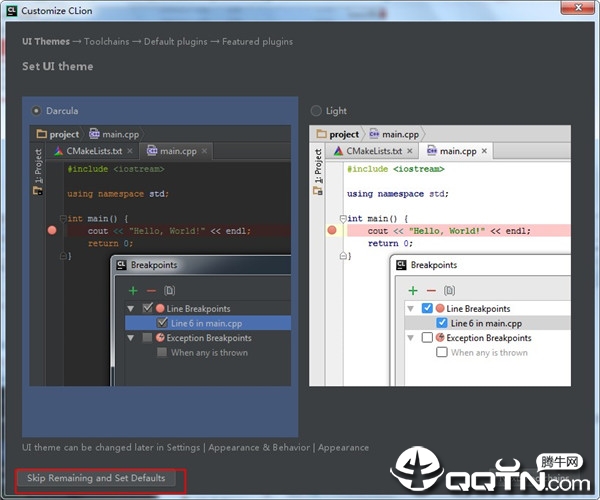Viewport: 600px width, 500px height.
Task: Click Hello World cout line in Light editor
Action: point(459,231)
